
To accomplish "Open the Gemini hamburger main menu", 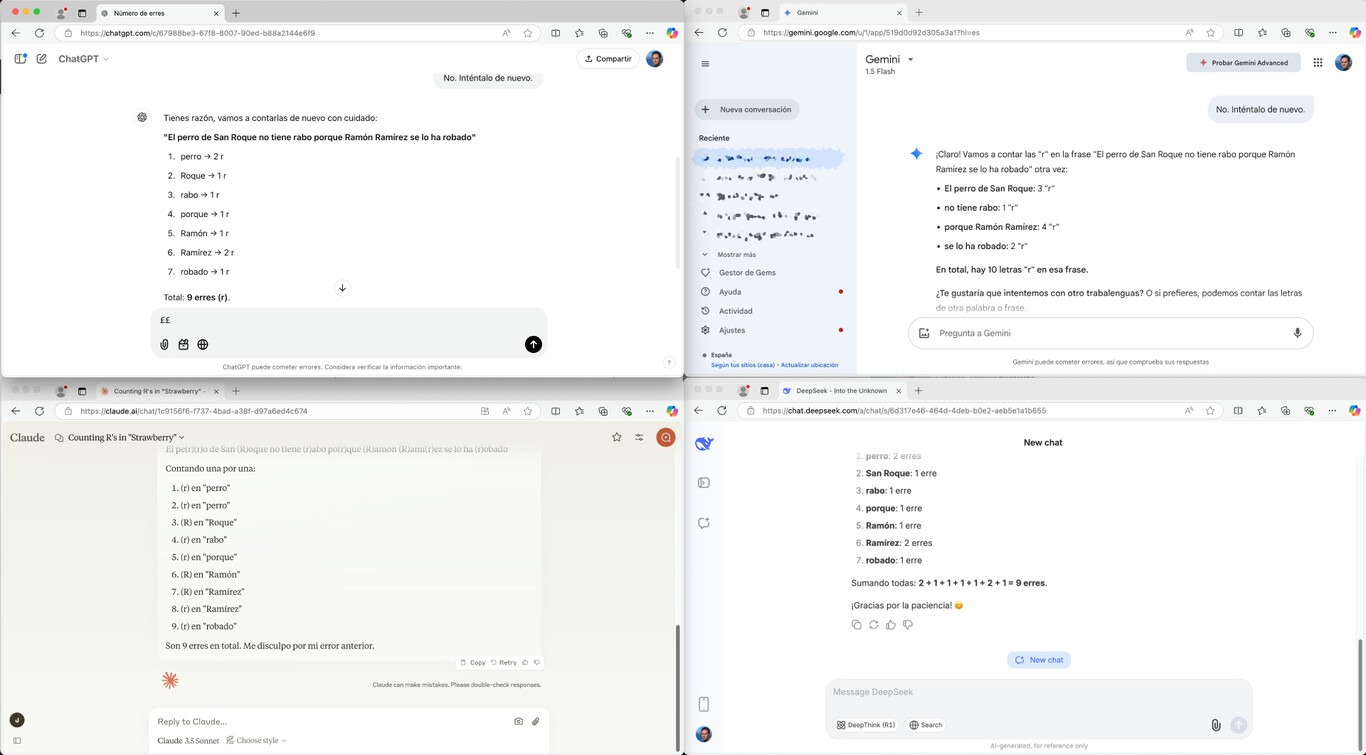I will coord(705,64).
